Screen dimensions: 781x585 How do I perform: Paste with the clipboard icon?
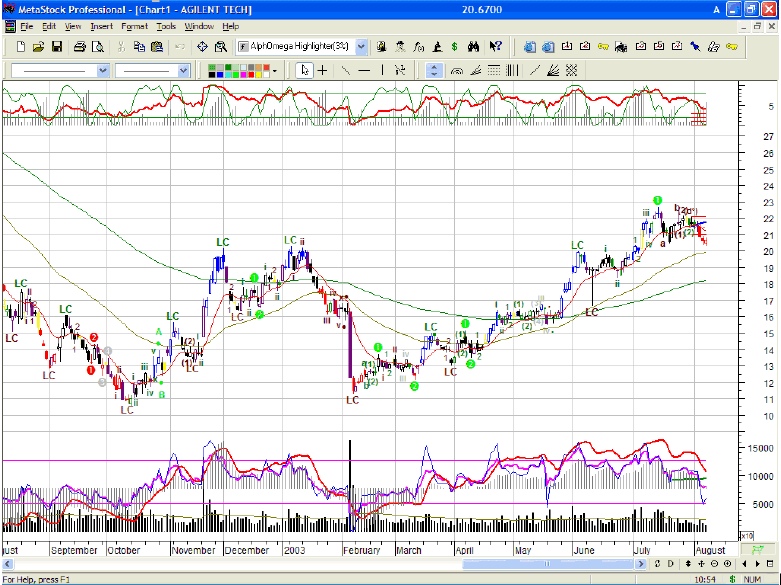(157, 47)
